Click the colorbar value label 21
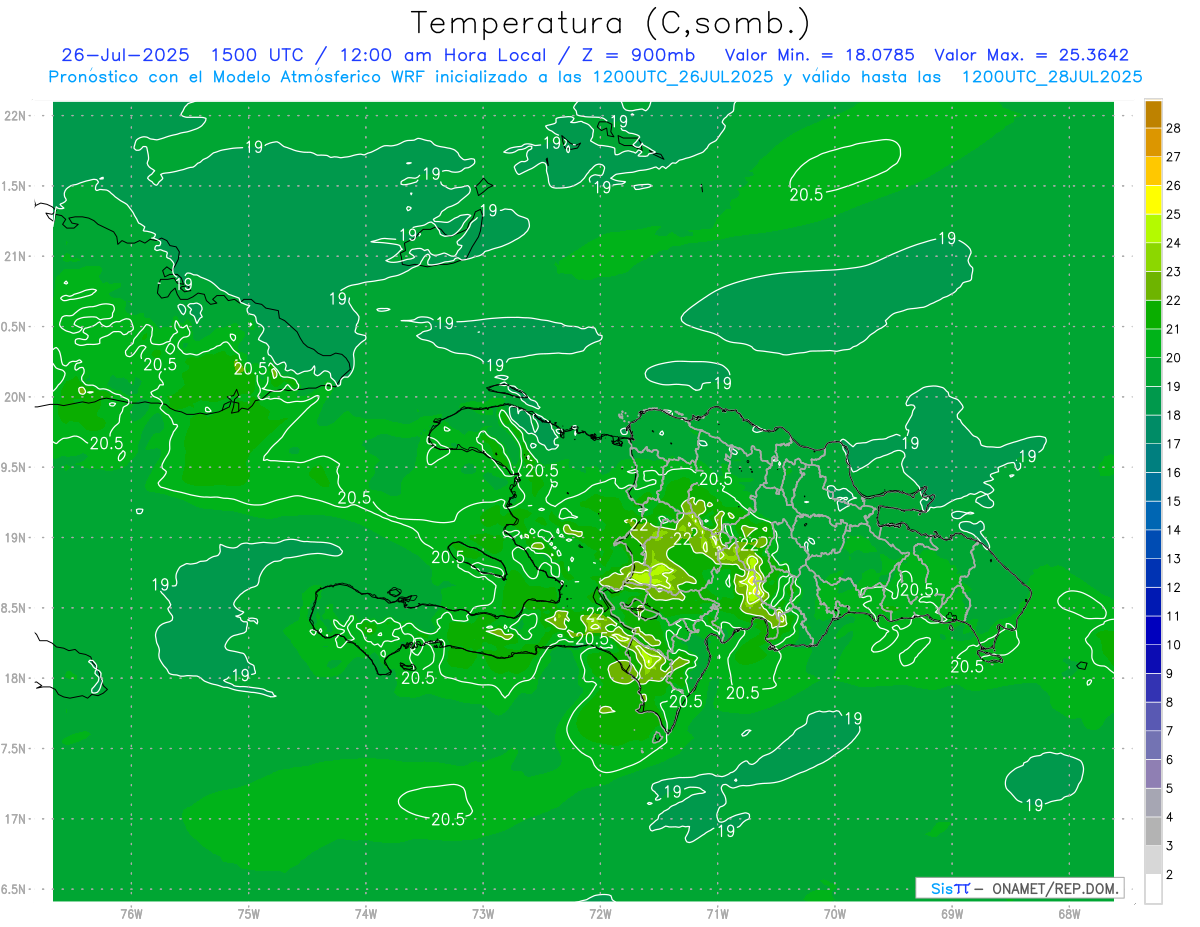 [x=1173, y=330]
